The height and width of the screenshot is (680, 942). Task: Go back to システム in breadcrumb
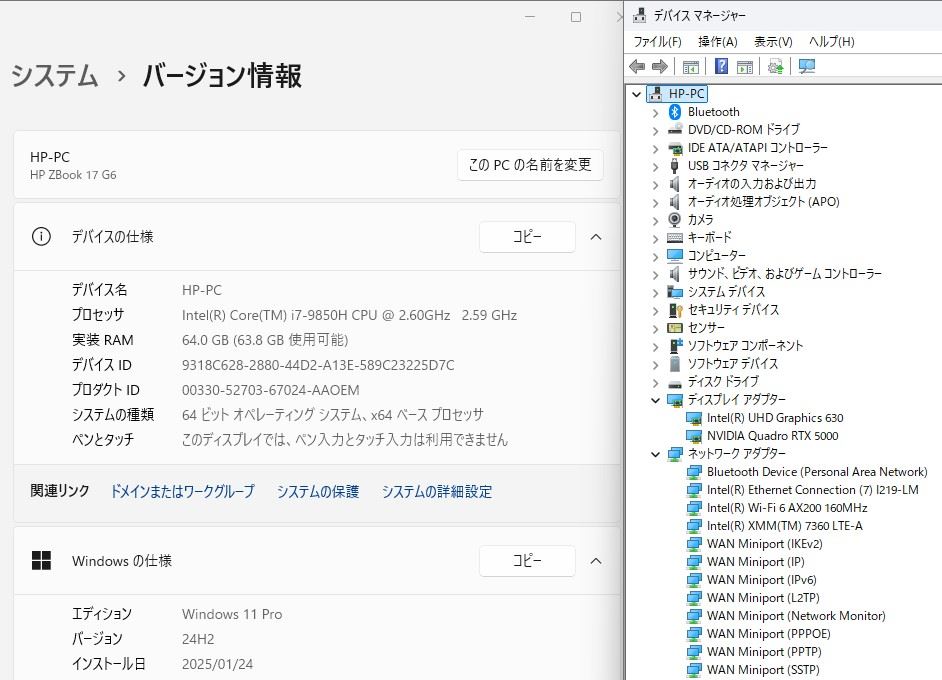(55, 76)
